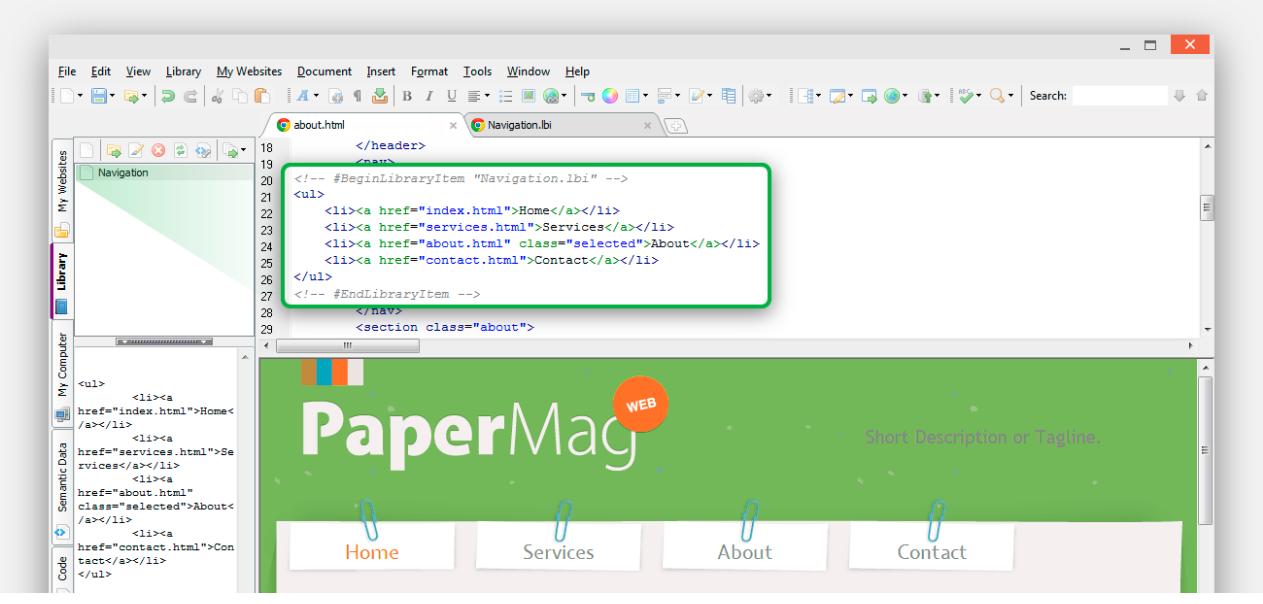This screenshot has width=1263, height=604.
Task: Open dropdown arrow beside insert table icon
Action: click(x=645, y=96)
